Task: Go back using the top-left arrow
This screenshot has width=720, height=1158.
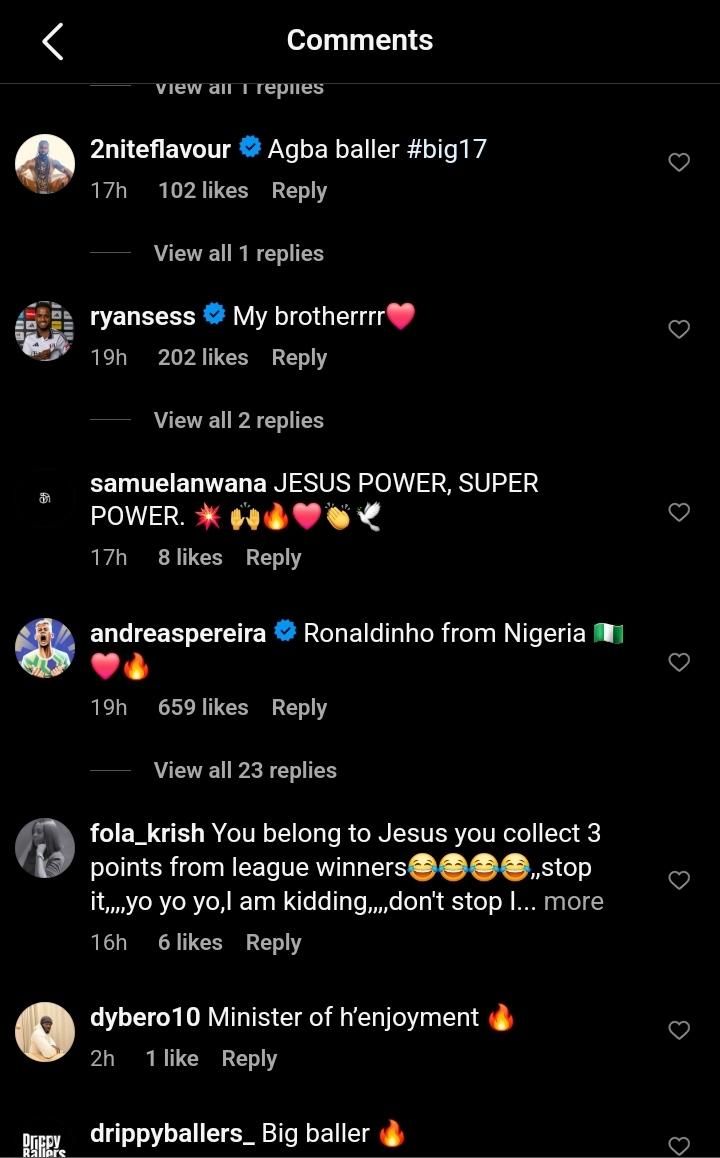Action: (53, 42)
